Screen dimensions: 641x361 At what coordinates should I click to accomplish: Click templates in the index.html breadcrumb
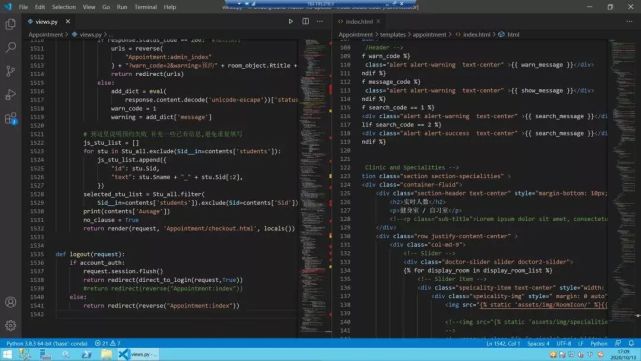tap(392, 35)
